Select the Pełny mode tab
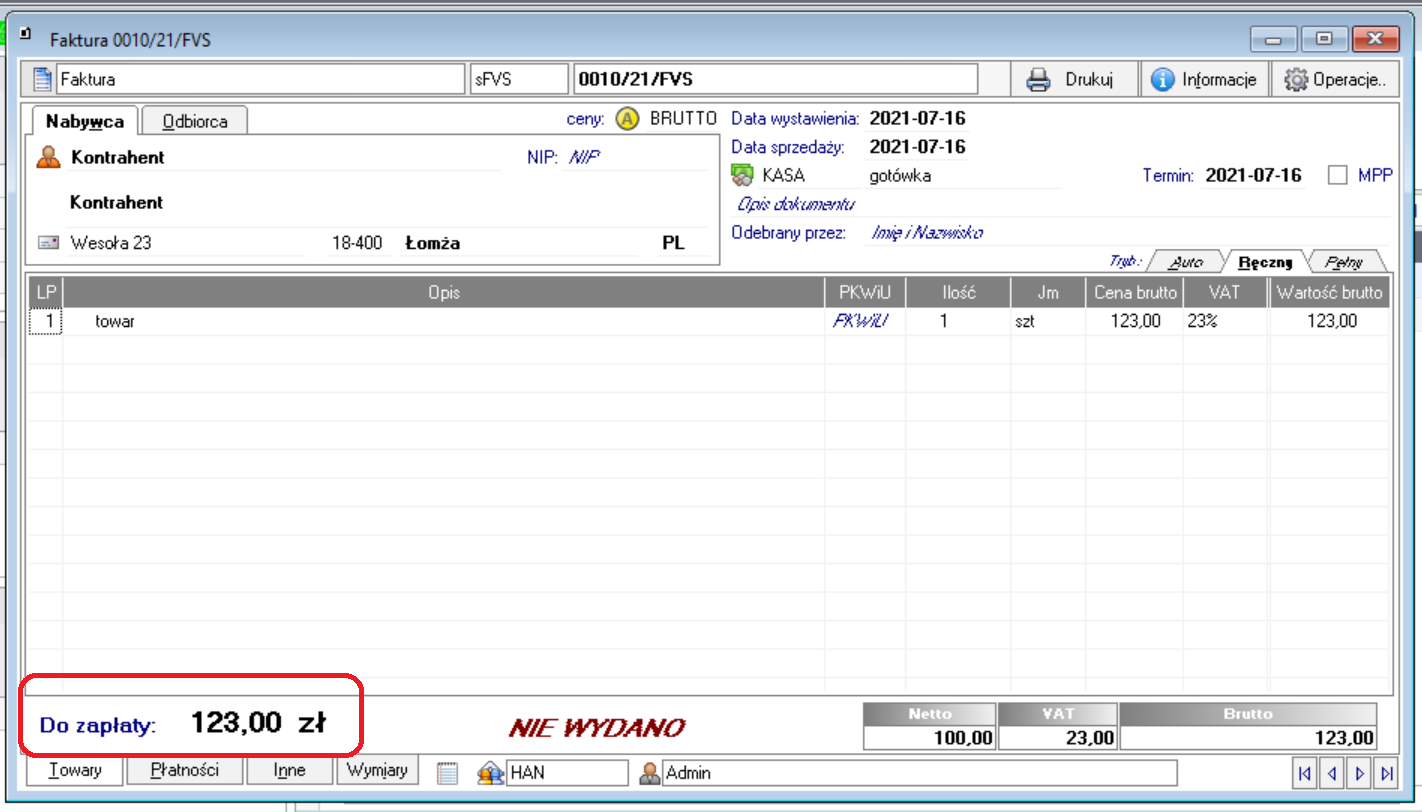This screenshot has height=812, width=1422. tap(1346, 263)
